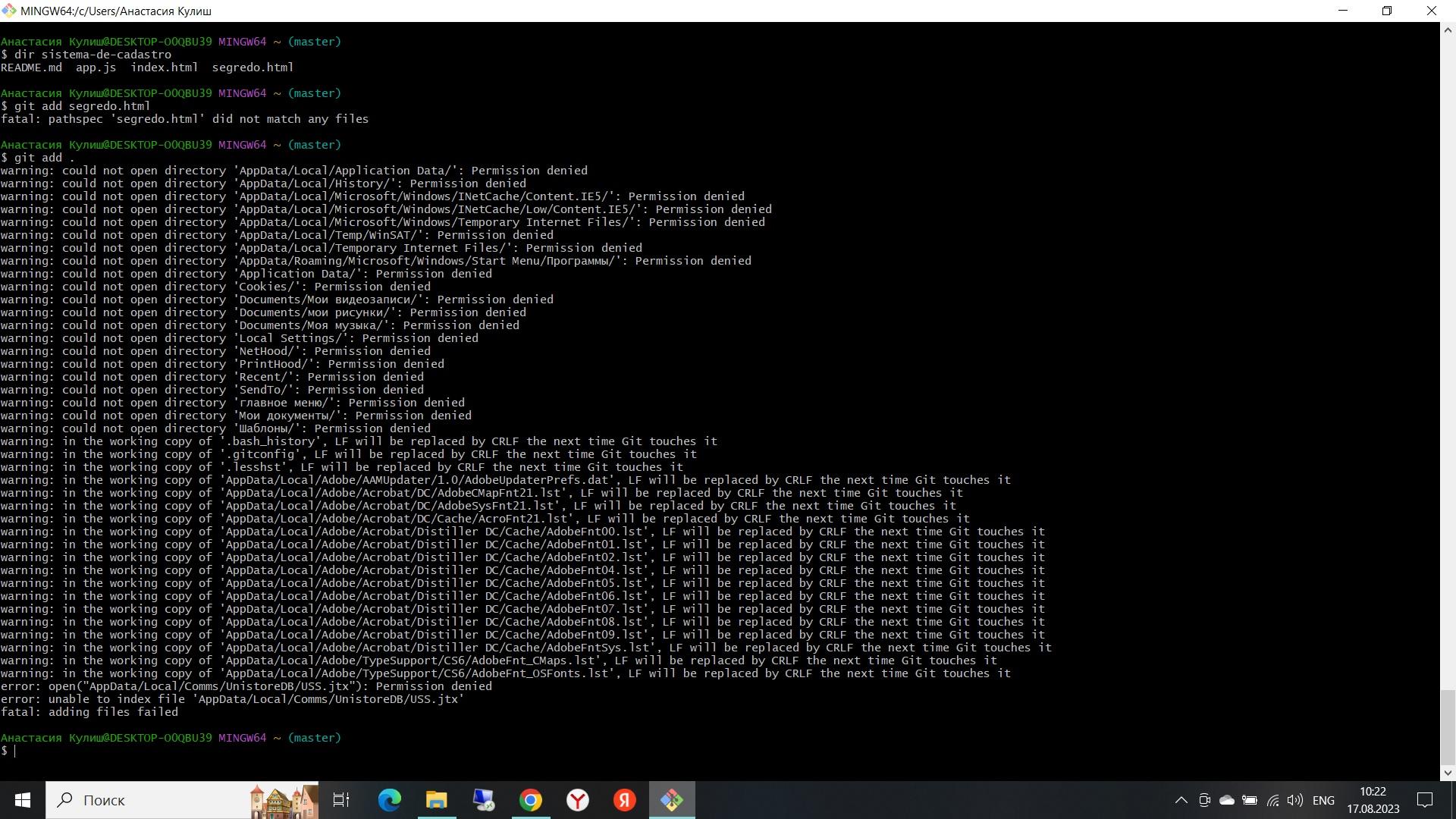This screenshot has height=819, width=1456.
Task: Open the Wi-Fi network tray icon
Action: (1273, 800)
